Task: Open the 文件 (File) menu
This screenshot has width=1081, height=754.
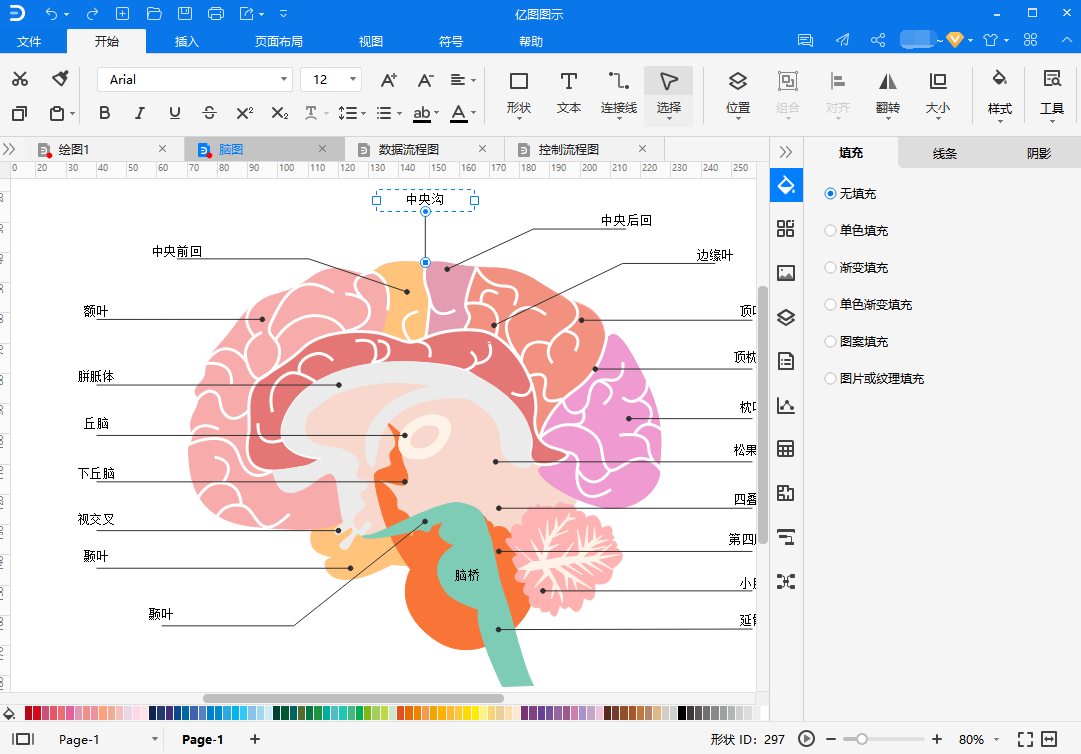Action: [x=29, y=41]
